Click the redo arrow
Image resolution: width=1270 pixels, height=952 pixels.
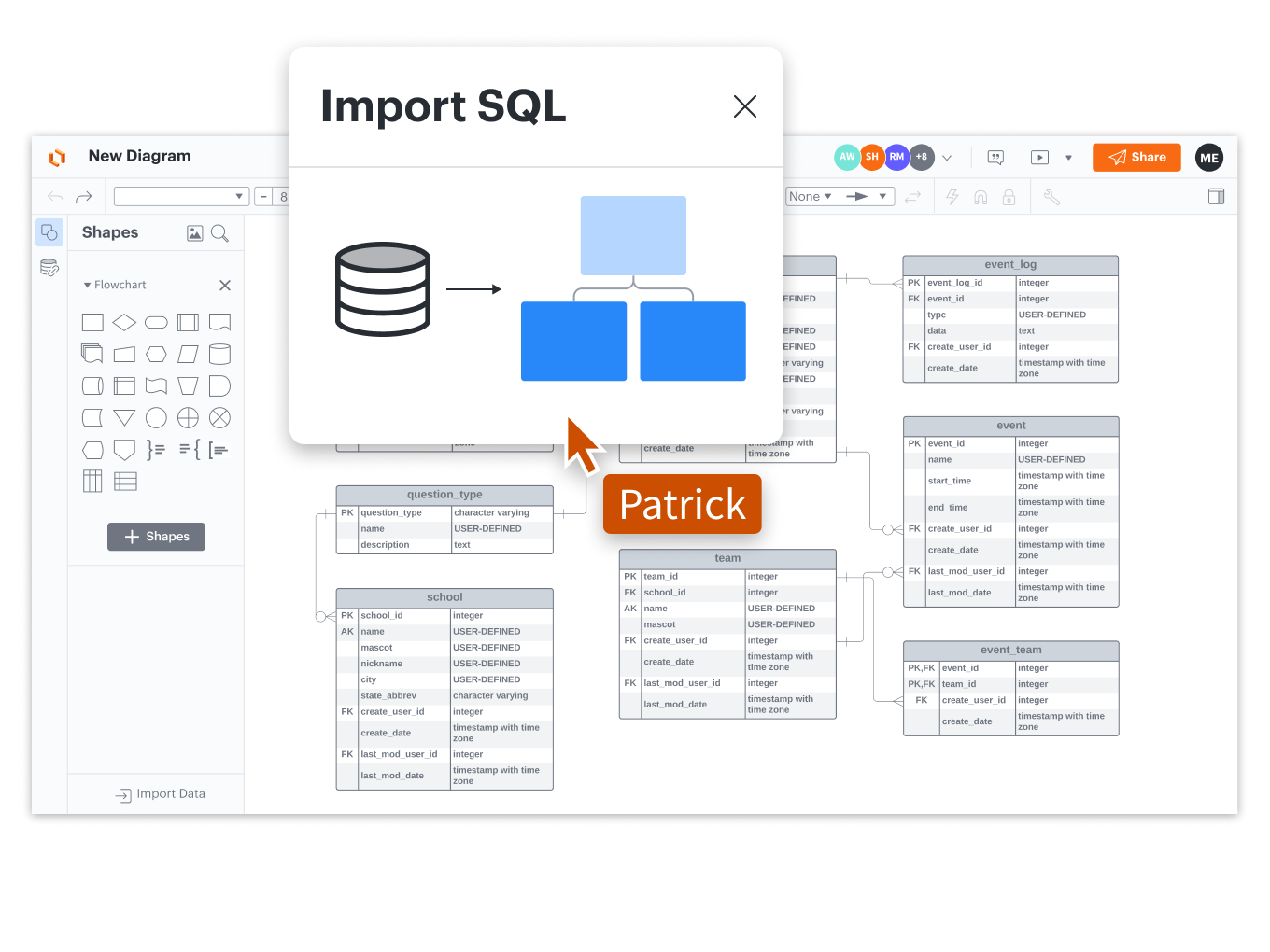[x=84, y=197]
